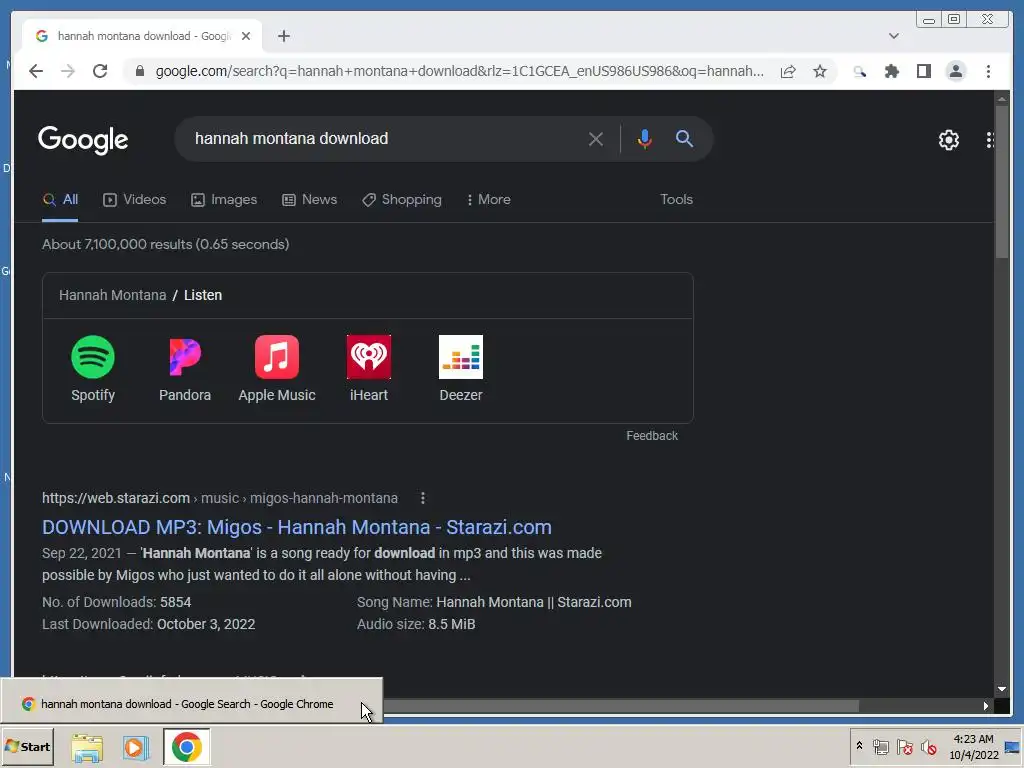The height and width of the screenshot is (768, 1024).
Task: Open the Starazi DOWNLOAD MP3 Migos result
Action: [296, 527]
